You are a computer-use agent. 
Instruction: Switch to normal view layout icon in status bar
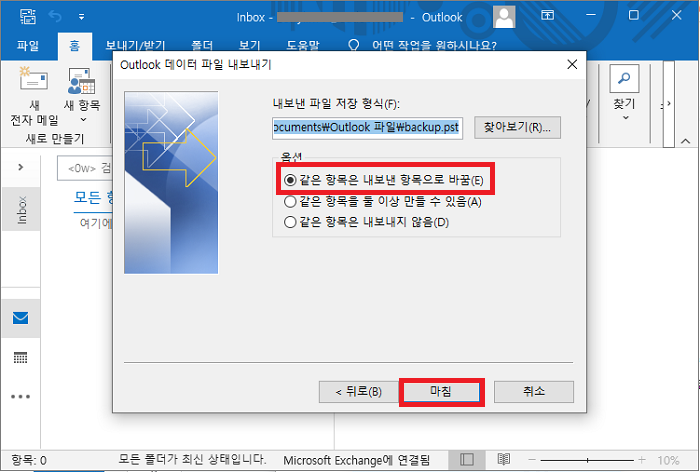[x=467, y=459]
